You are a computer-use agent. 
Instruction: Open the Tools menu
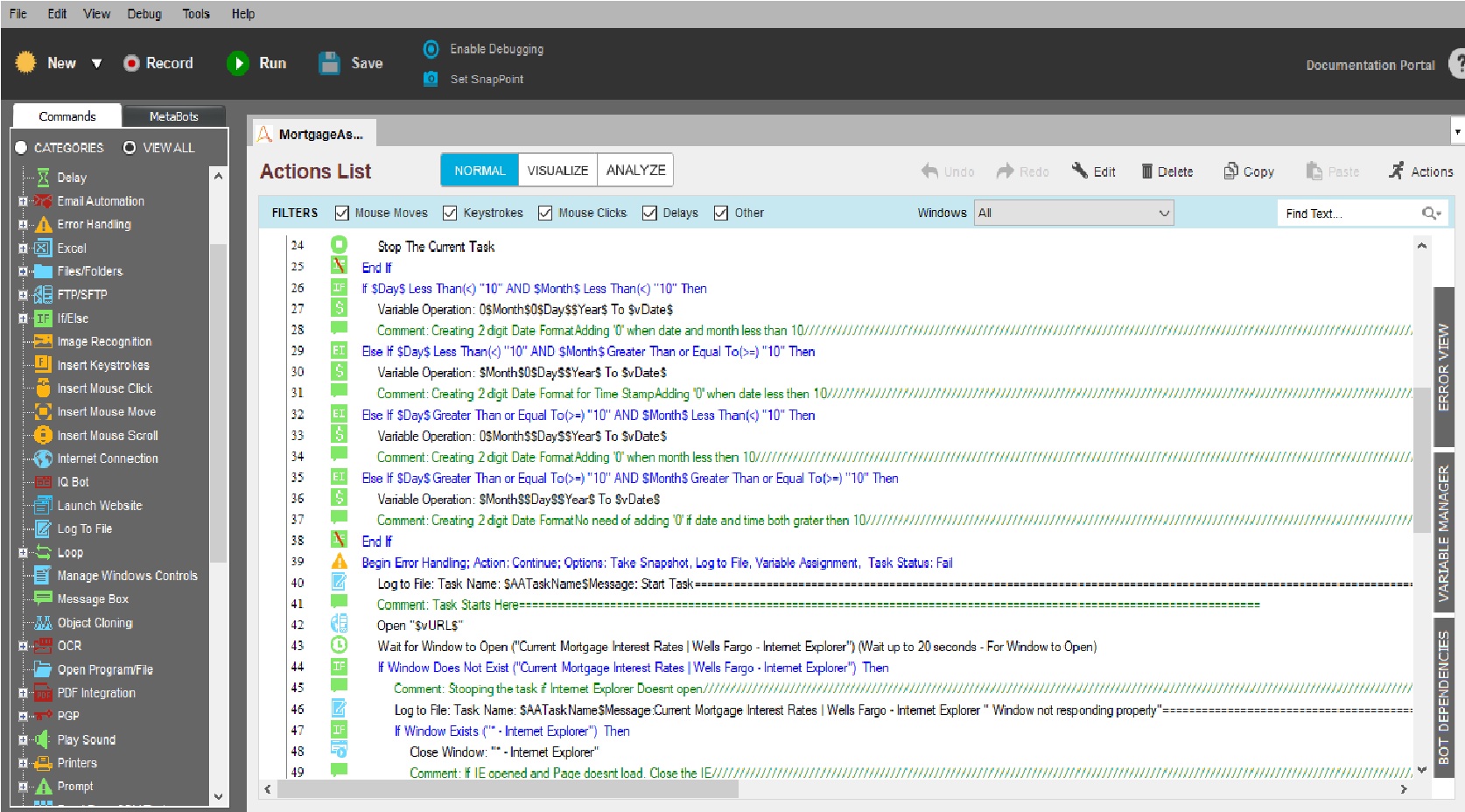point(195,14)
